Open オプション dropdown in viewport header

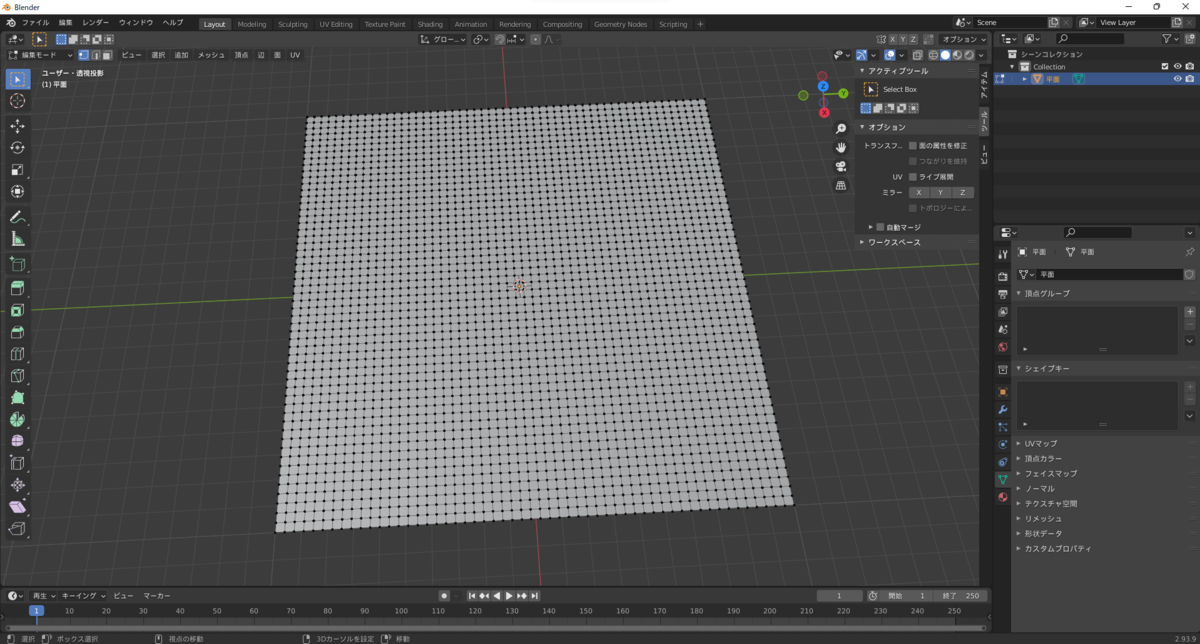(965, 39)
